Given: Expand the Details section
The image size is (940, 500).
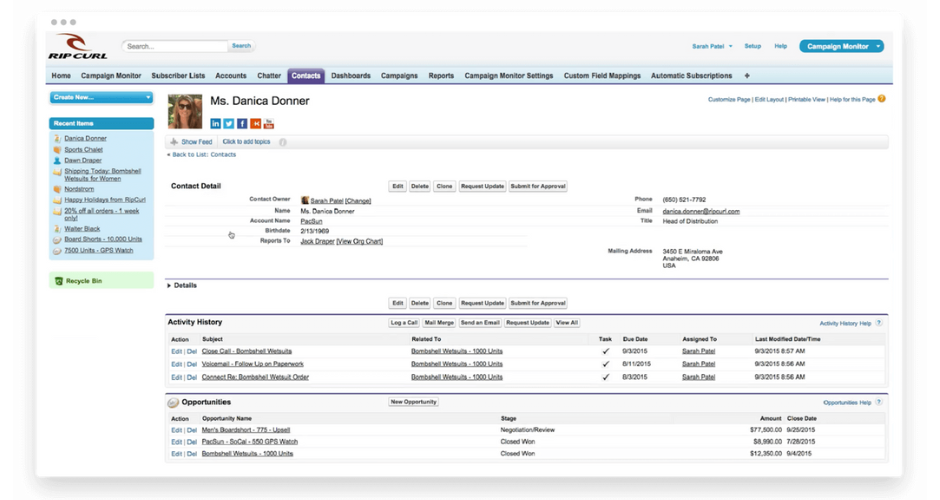Looking at the screenshot, I should [x=182, y=285].
